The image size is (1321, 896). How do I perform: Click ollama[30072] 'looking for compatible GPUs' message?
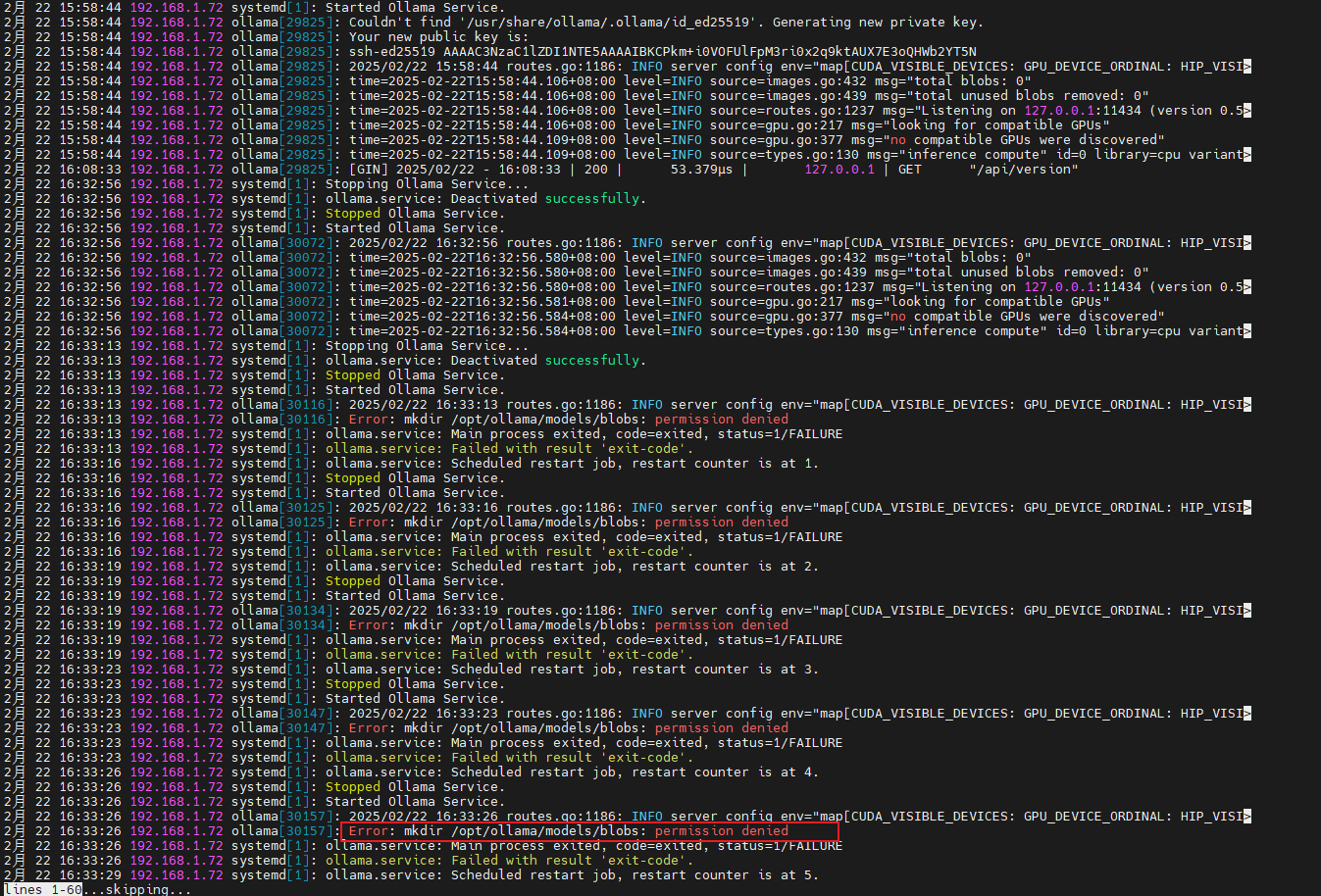tap(995, 301)
